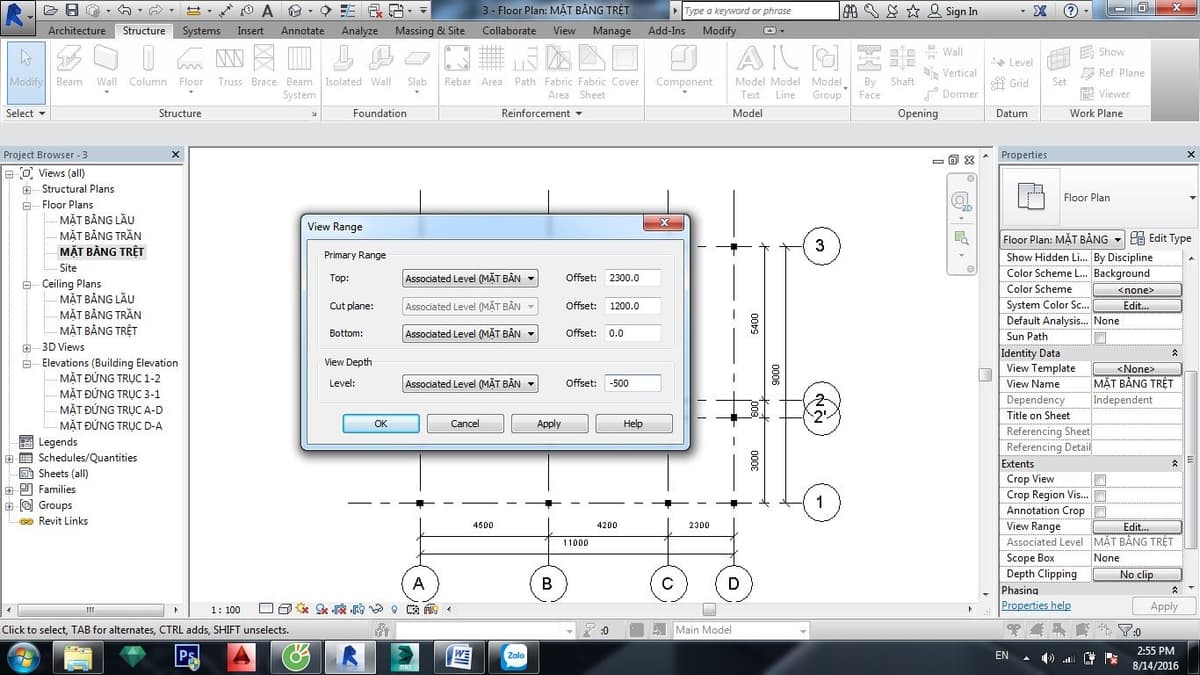Select the Model Line tool
The width and height of the screenshot is (1200, 675).
(785, 72)
